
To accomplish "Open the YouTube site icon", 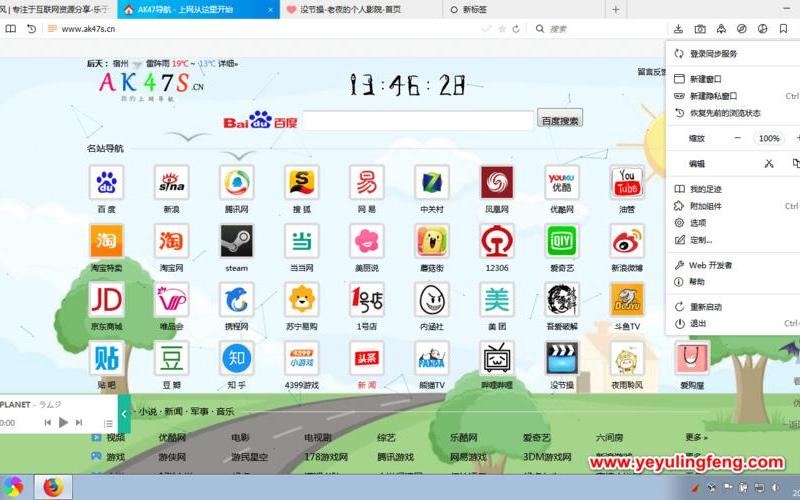I will point(627,182).
